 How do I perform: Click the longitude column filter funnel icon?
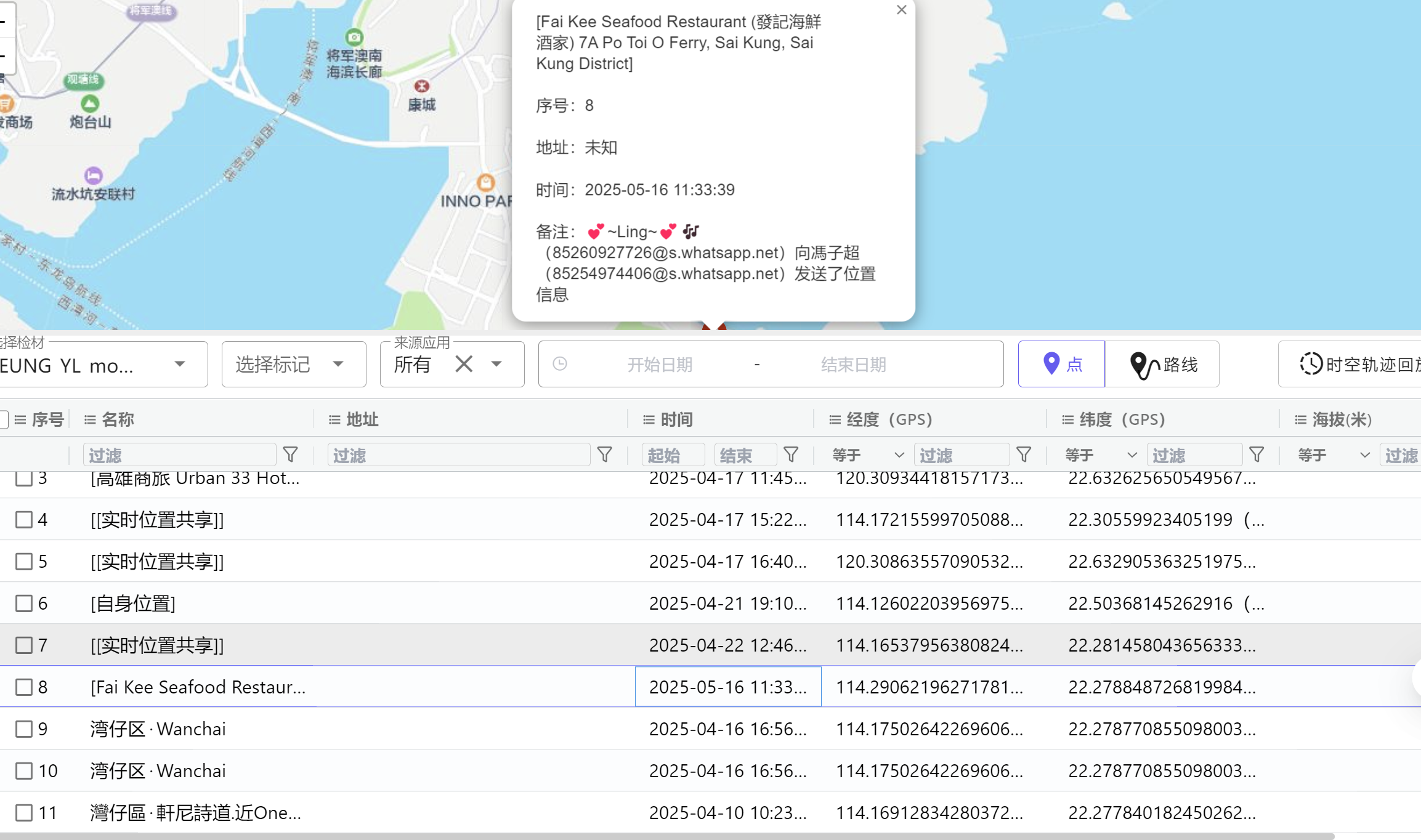pyautogui.click(x=1024, y=455)
